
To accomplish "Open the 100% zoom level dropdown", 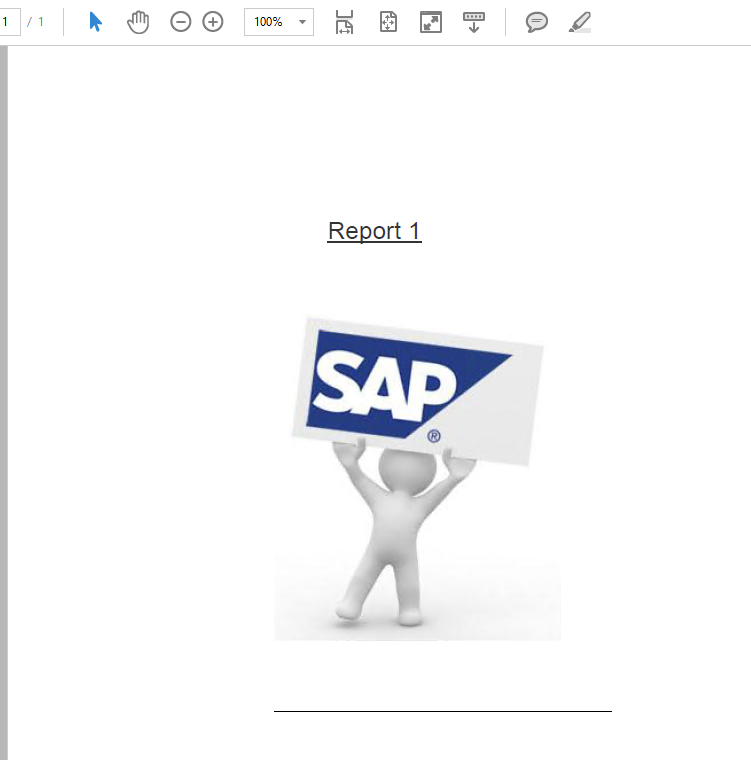I will [302, 22].
